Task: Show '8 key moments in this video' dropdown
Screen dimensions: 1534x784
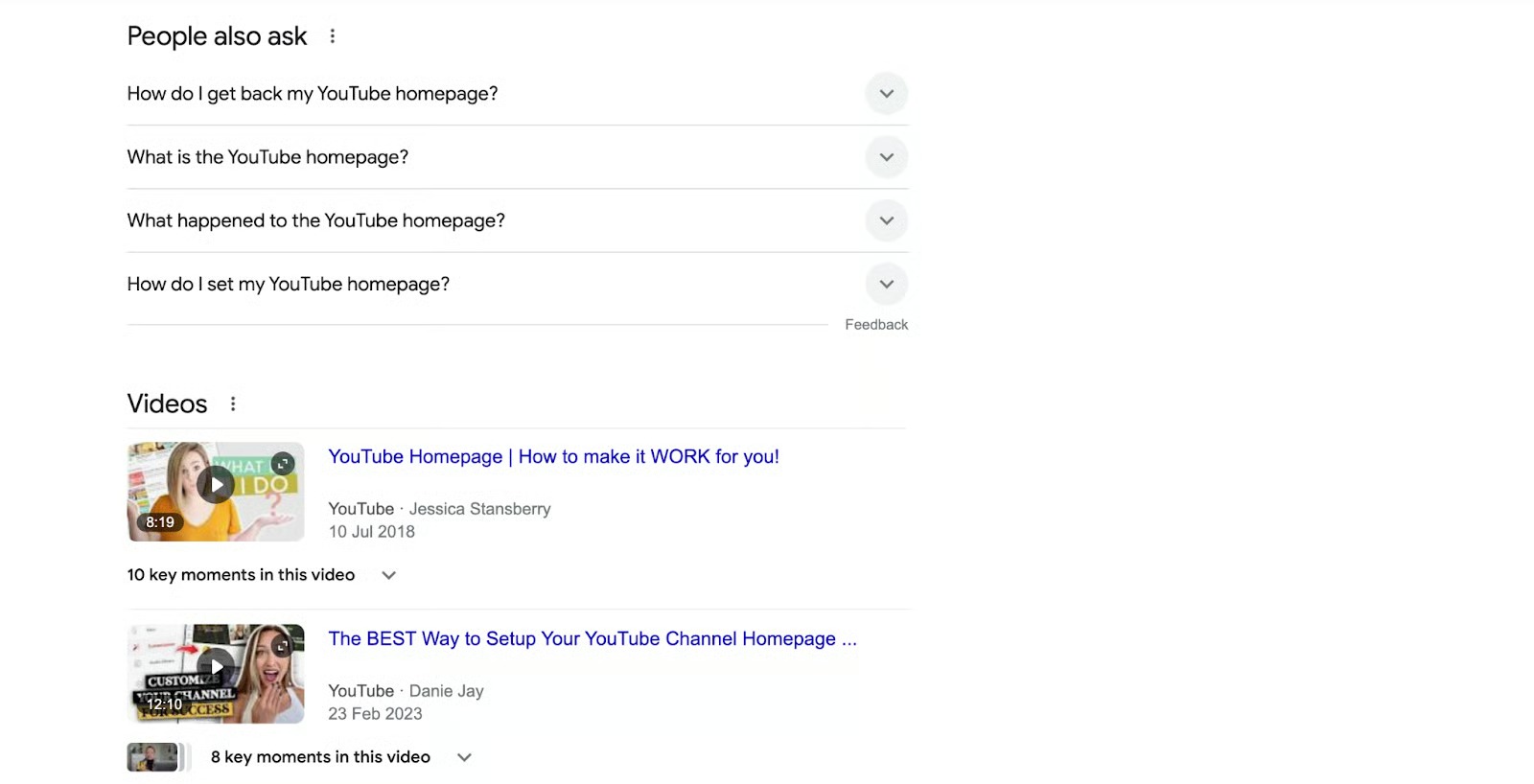Action: [x=464, y=757]
